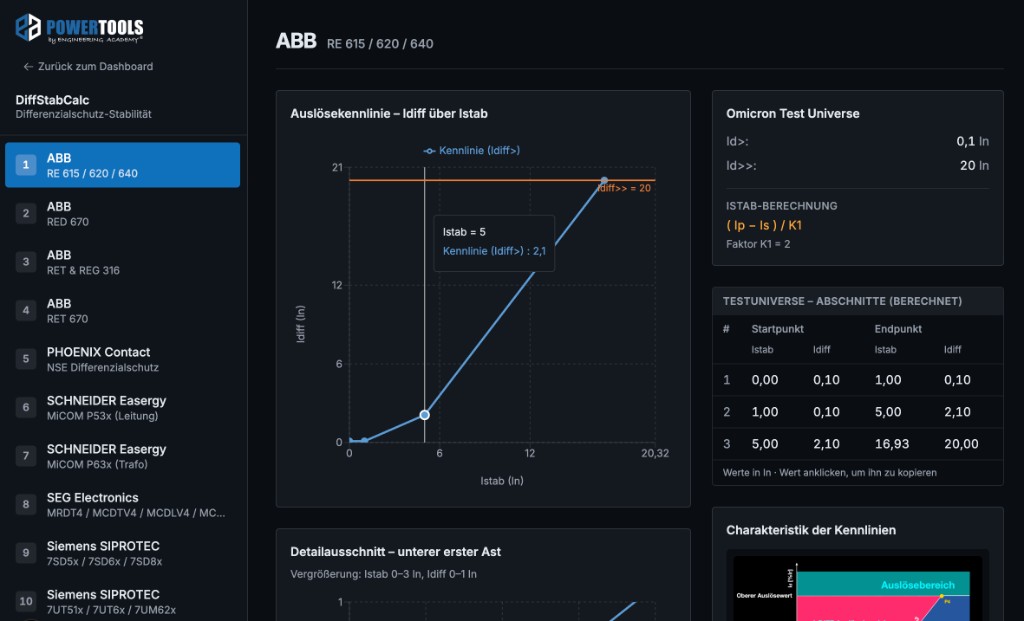The height and width of the screenshot is (621, 1024).
Task: Click the number 5 badge beside PHOENIX Contact
Action: click(26, 358)
